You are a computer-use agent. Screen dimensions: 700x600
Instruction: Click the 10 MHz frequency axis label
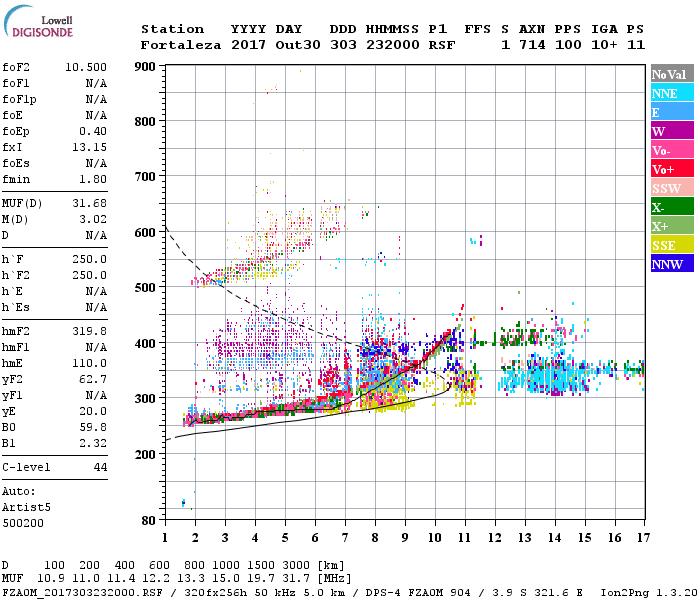pos(435,538)
